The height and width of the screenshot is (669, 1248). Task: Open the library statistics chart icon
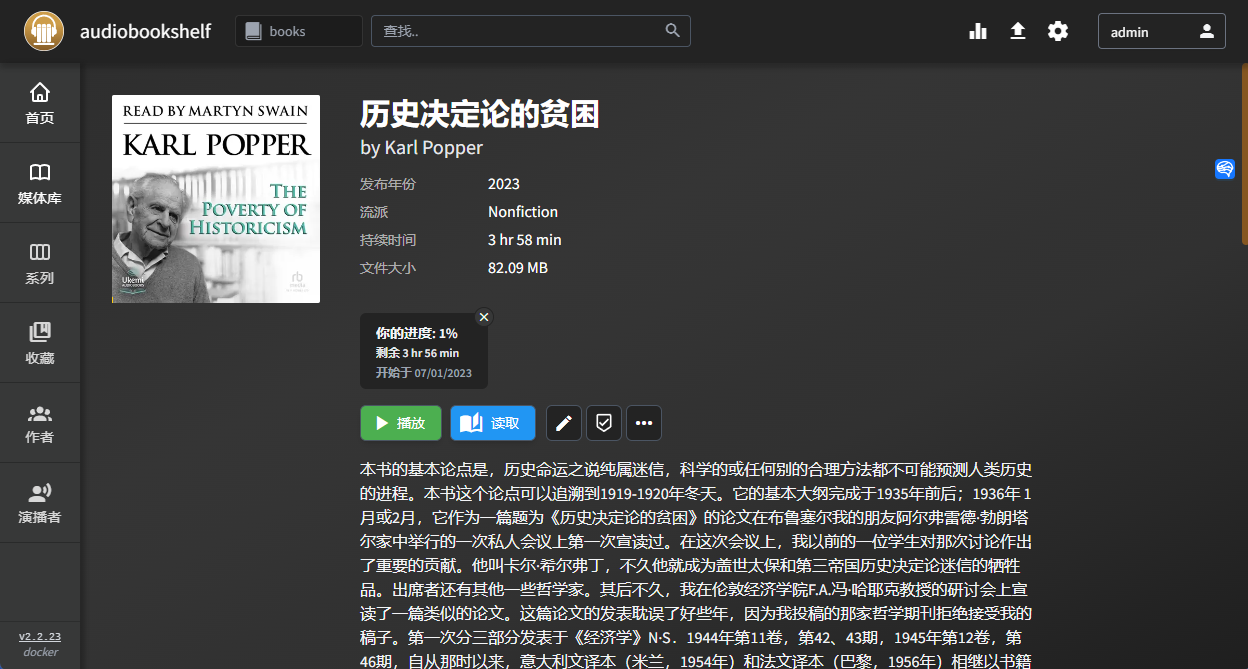pos(978,31)
